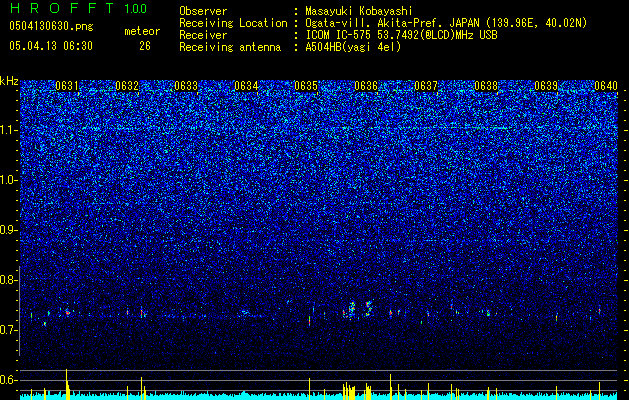
Task: Click time marker 0634
Action: 246,86
